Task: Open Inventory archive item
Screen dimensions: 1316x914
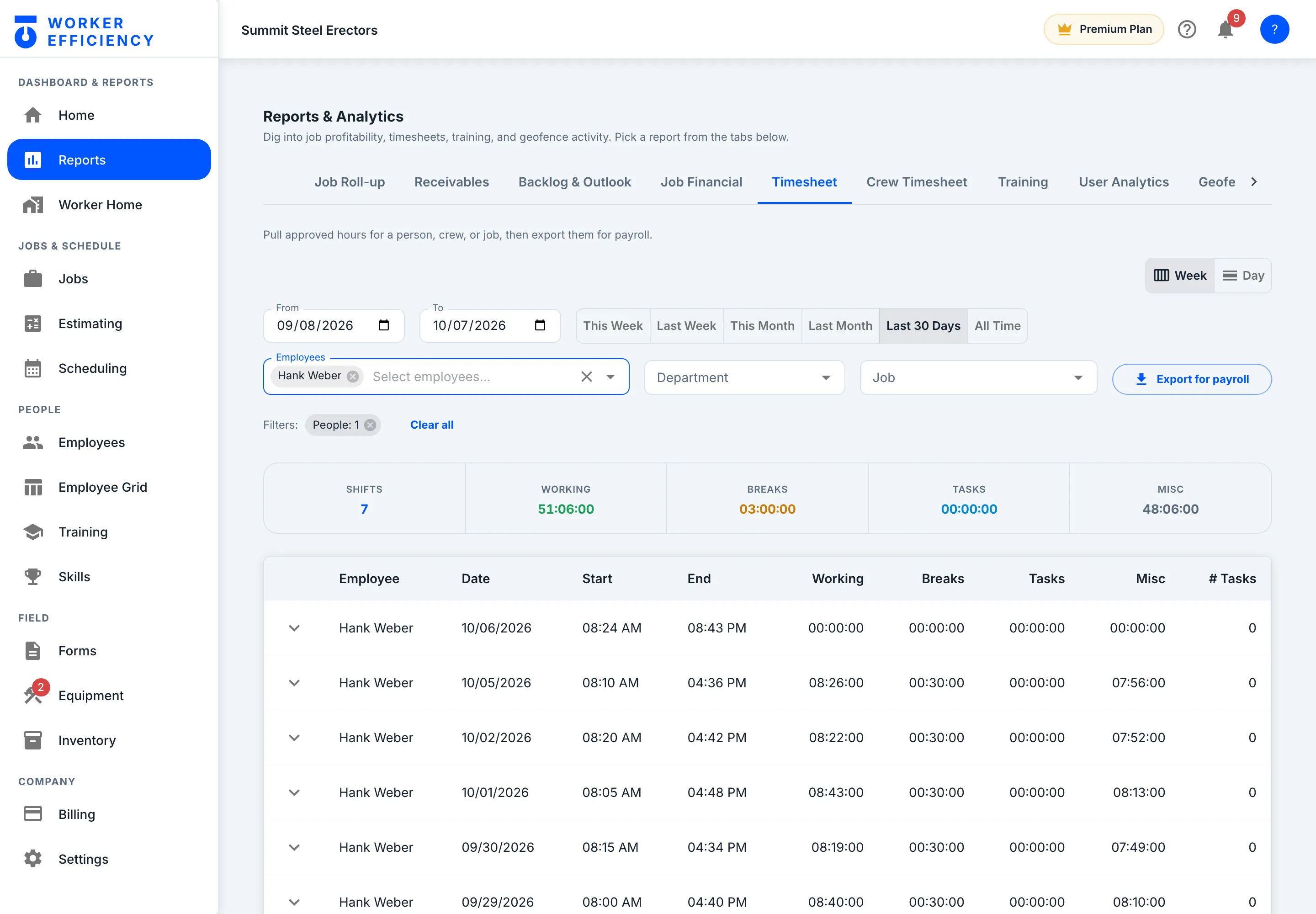Action: [109, 740]
